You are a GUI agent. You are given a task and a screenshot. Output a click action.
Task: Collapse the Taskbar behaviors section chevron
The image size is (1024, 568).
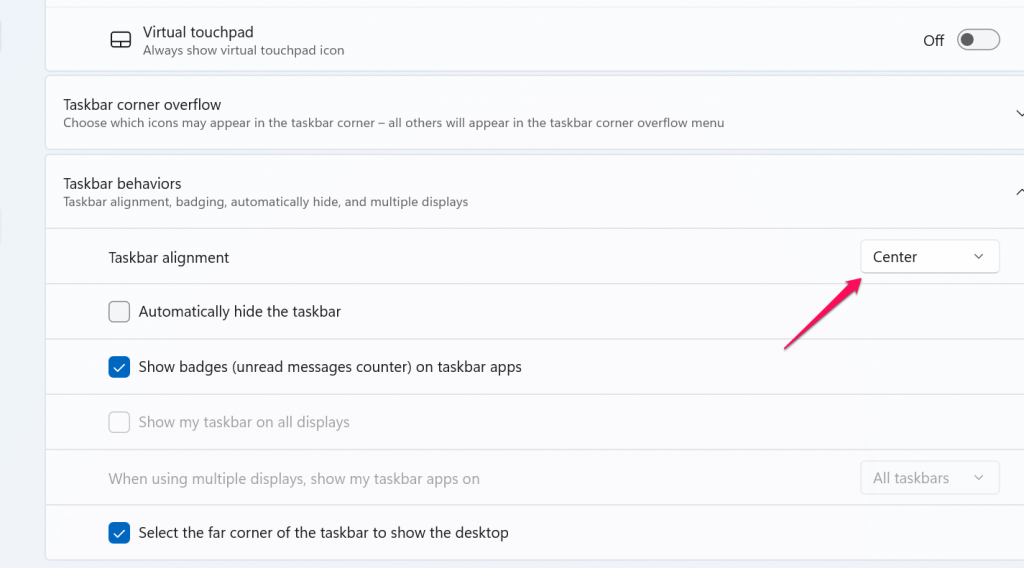(1018, 191)
